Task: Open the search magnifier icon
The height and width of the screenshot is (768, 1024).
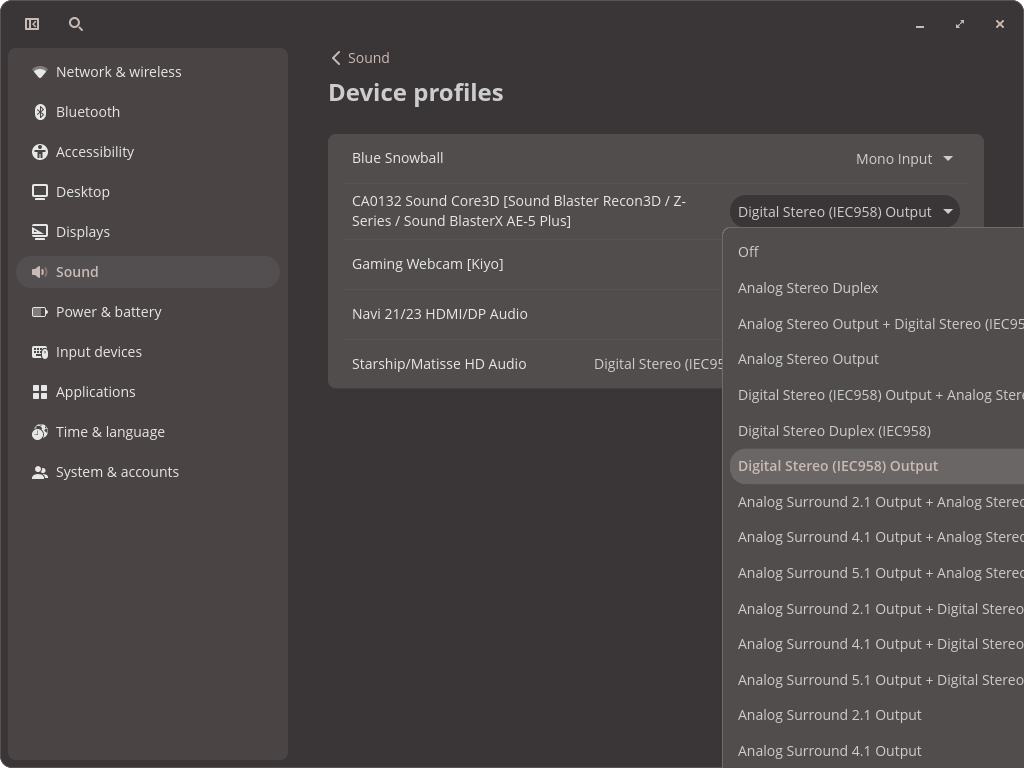Action: tap(76, 24)
